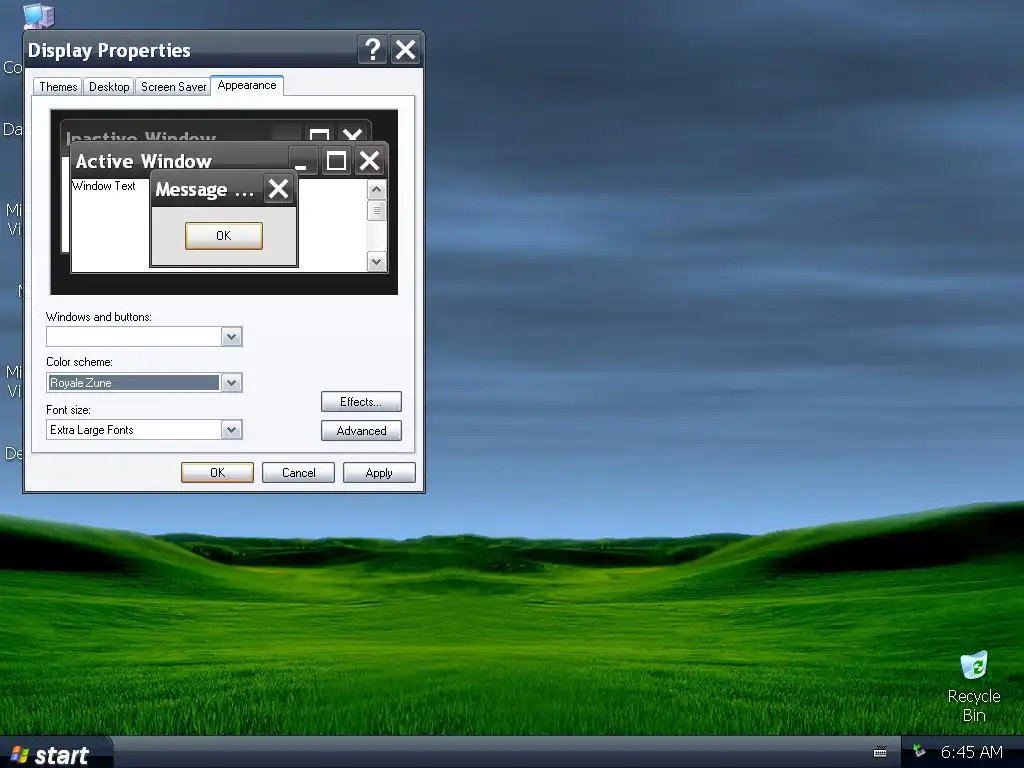Select the Appearance tab

click(247, 86)
